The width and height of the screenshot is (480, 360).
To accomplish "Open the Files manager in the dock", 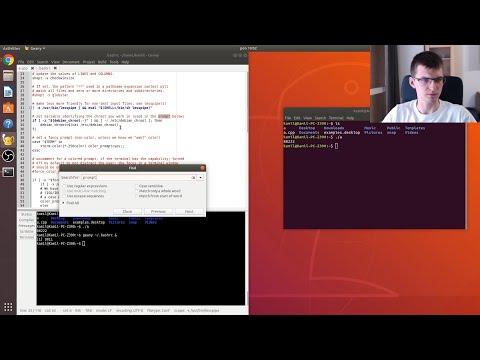I will (8, 76).
